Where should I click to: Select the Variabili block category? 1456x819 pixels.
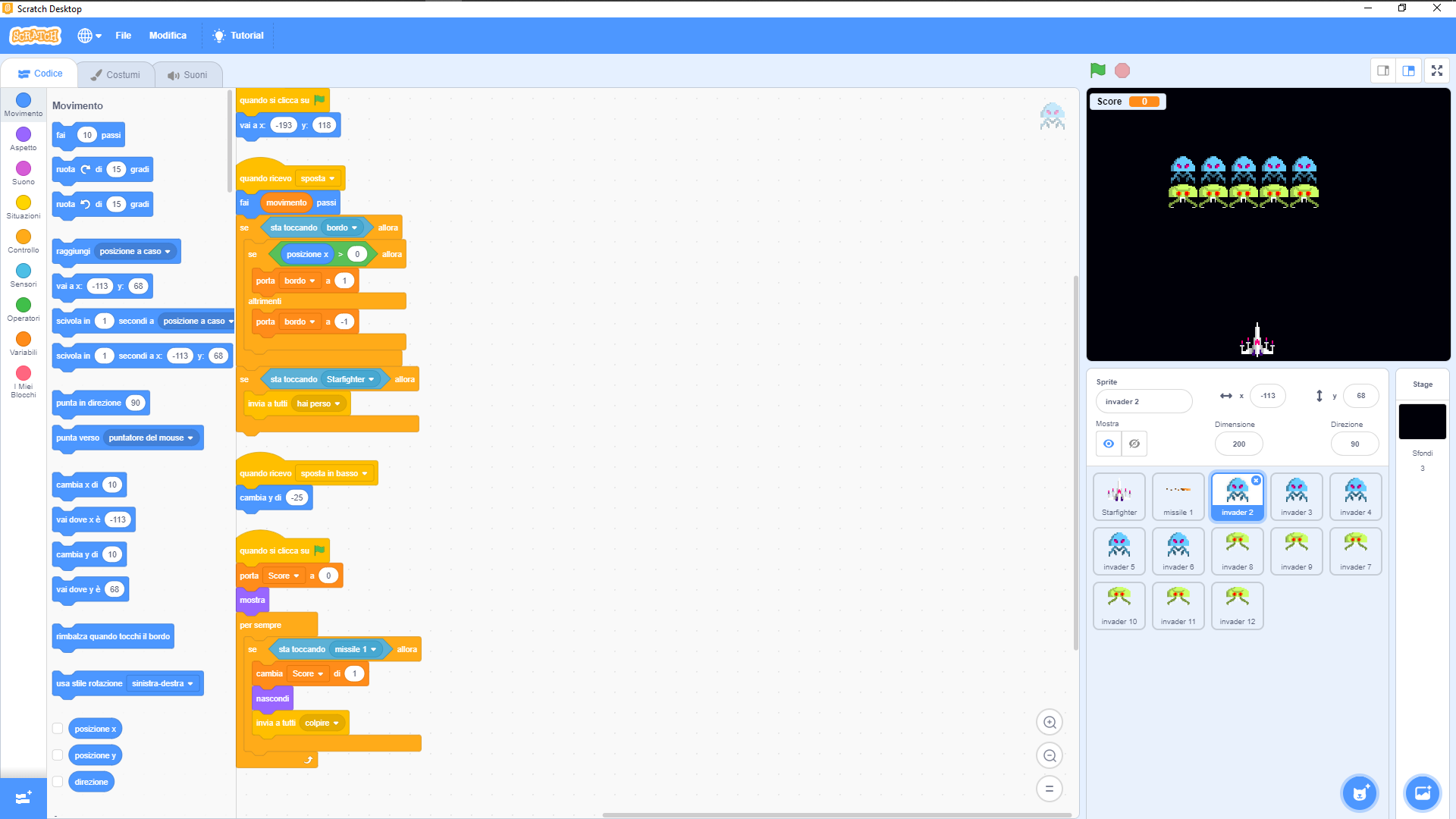(x=23, y=342)
